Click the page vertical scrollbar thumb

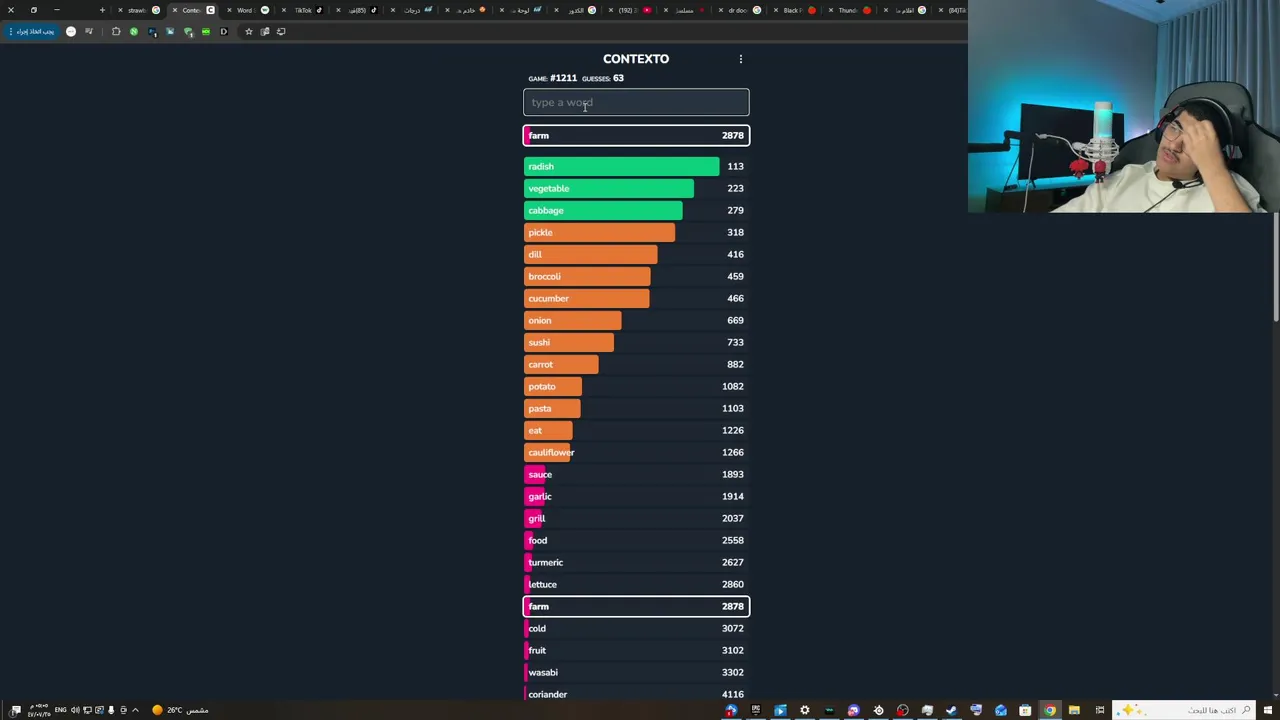pos(1277,267)
